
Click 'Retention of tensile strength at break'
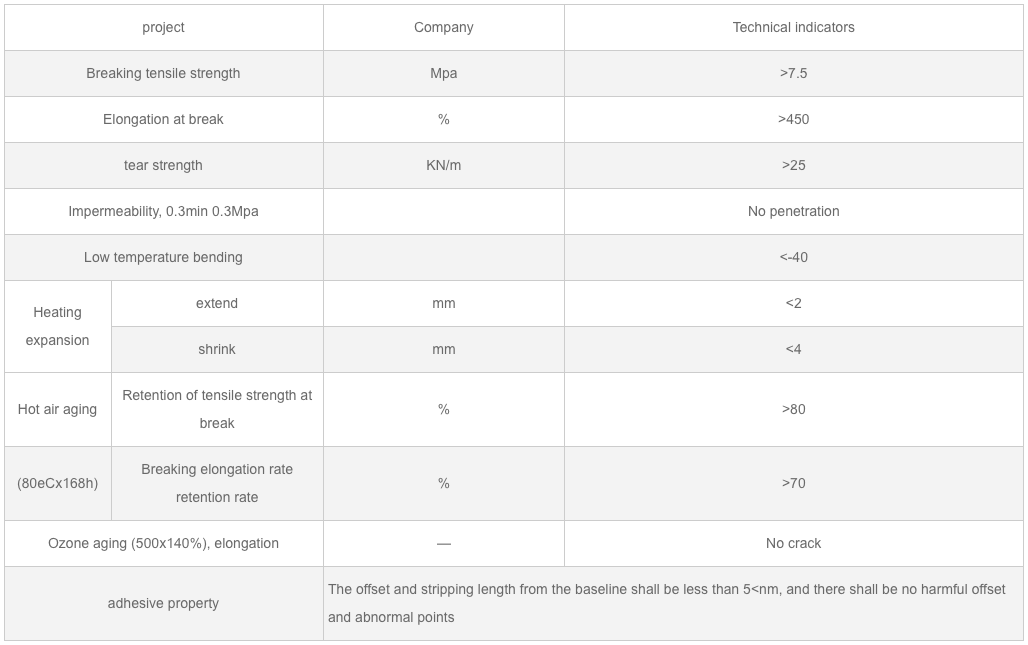point(217,409)
